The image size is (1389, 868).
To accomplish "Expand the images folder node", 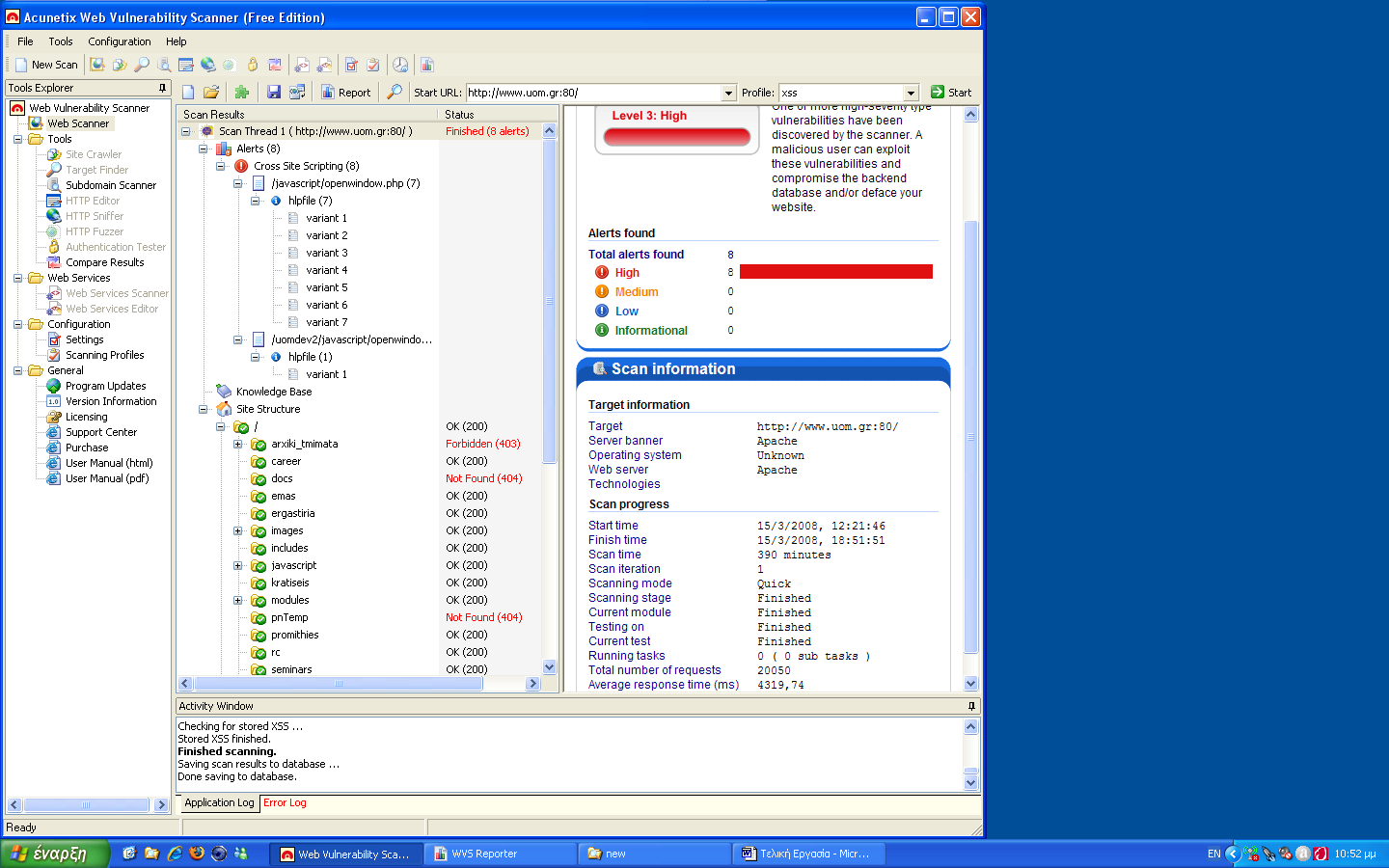I will coord(237,530).
